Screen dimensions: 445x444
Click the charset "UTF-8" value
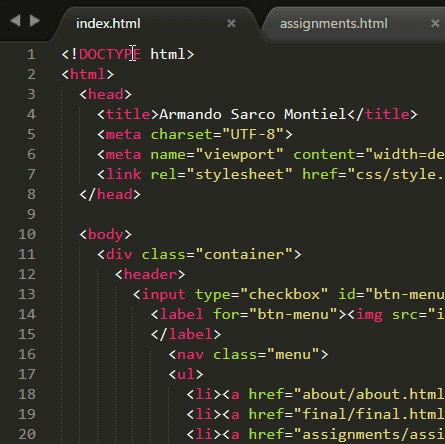pos(253,134)
